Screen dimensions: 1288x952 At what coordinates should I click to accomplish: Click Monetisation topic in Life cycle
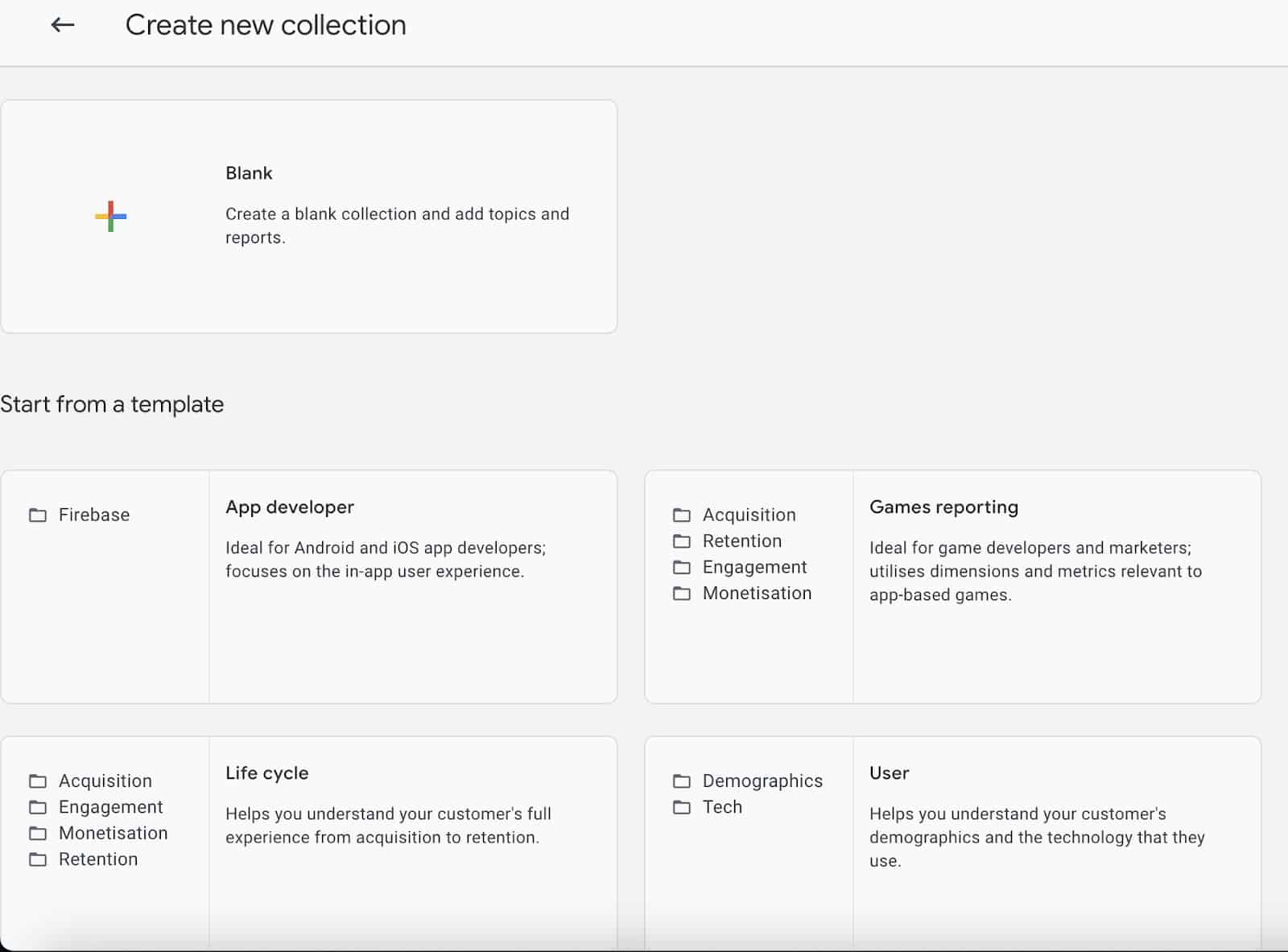[114, 833]
